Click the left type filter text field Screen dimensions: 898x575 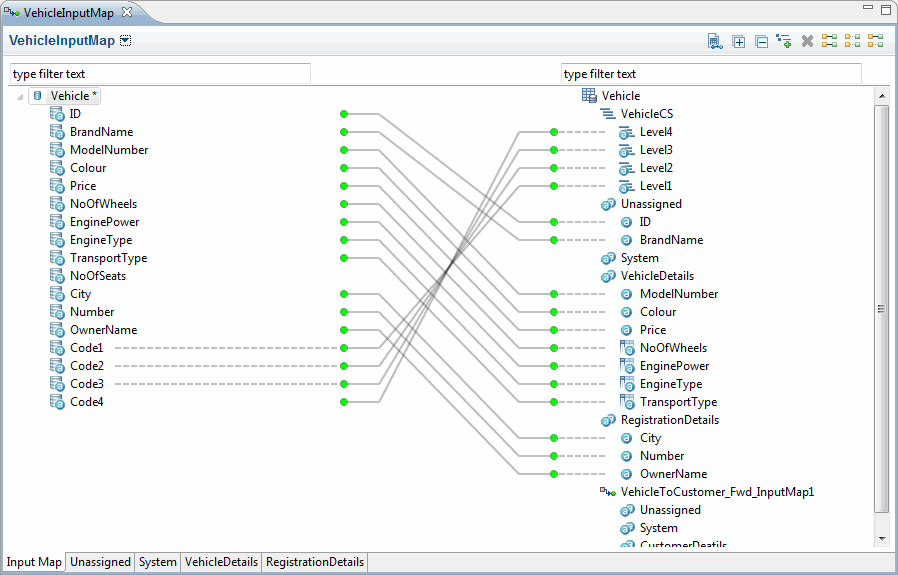(160, 74)
